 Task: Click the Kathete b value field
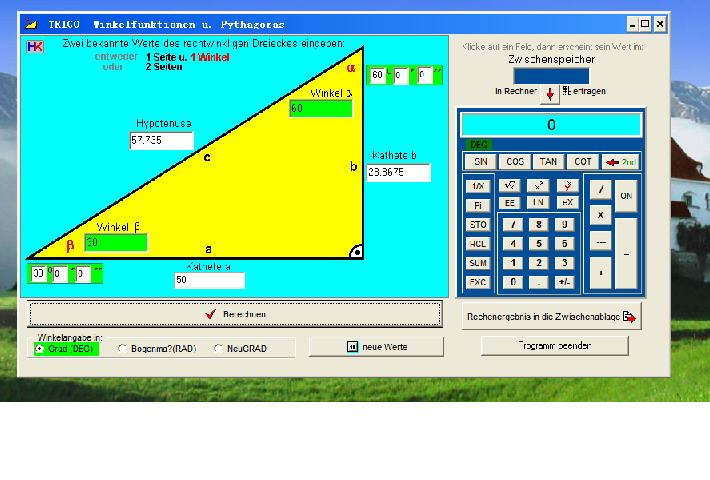pos(398,173)
